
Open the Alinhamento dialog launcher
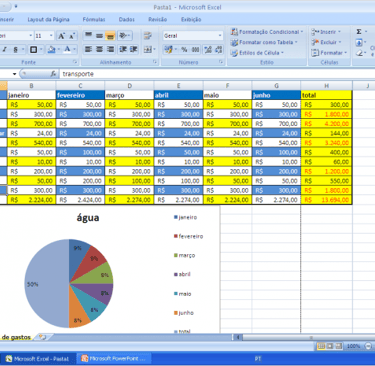coord(155,62)
